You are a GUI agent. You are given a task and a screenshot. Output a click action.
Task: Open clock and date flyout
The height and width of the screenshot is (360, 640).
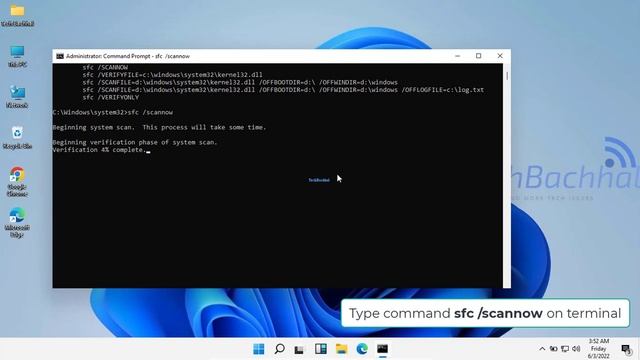click(599, 349)
